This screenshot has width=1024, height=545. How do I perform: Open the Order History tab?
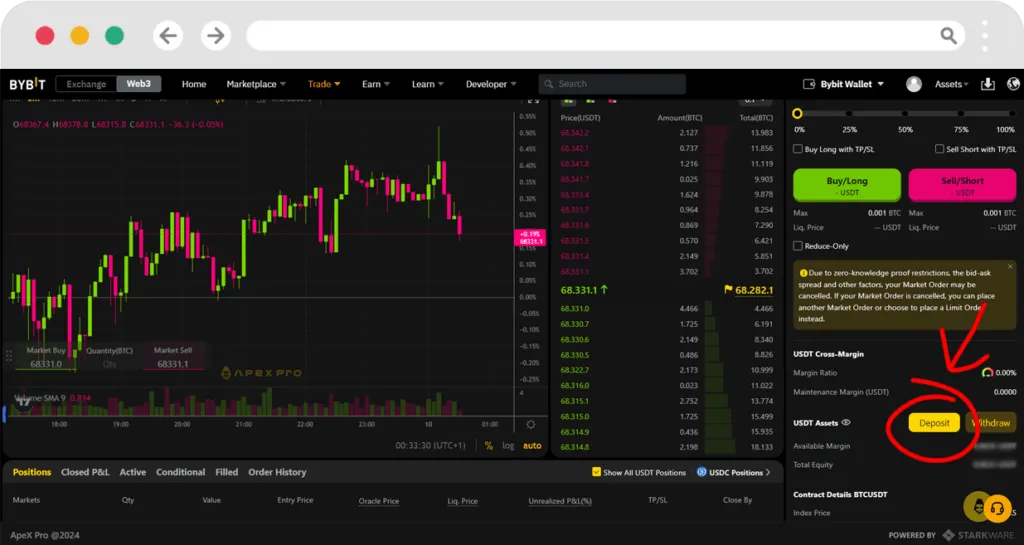pos(277,472)
